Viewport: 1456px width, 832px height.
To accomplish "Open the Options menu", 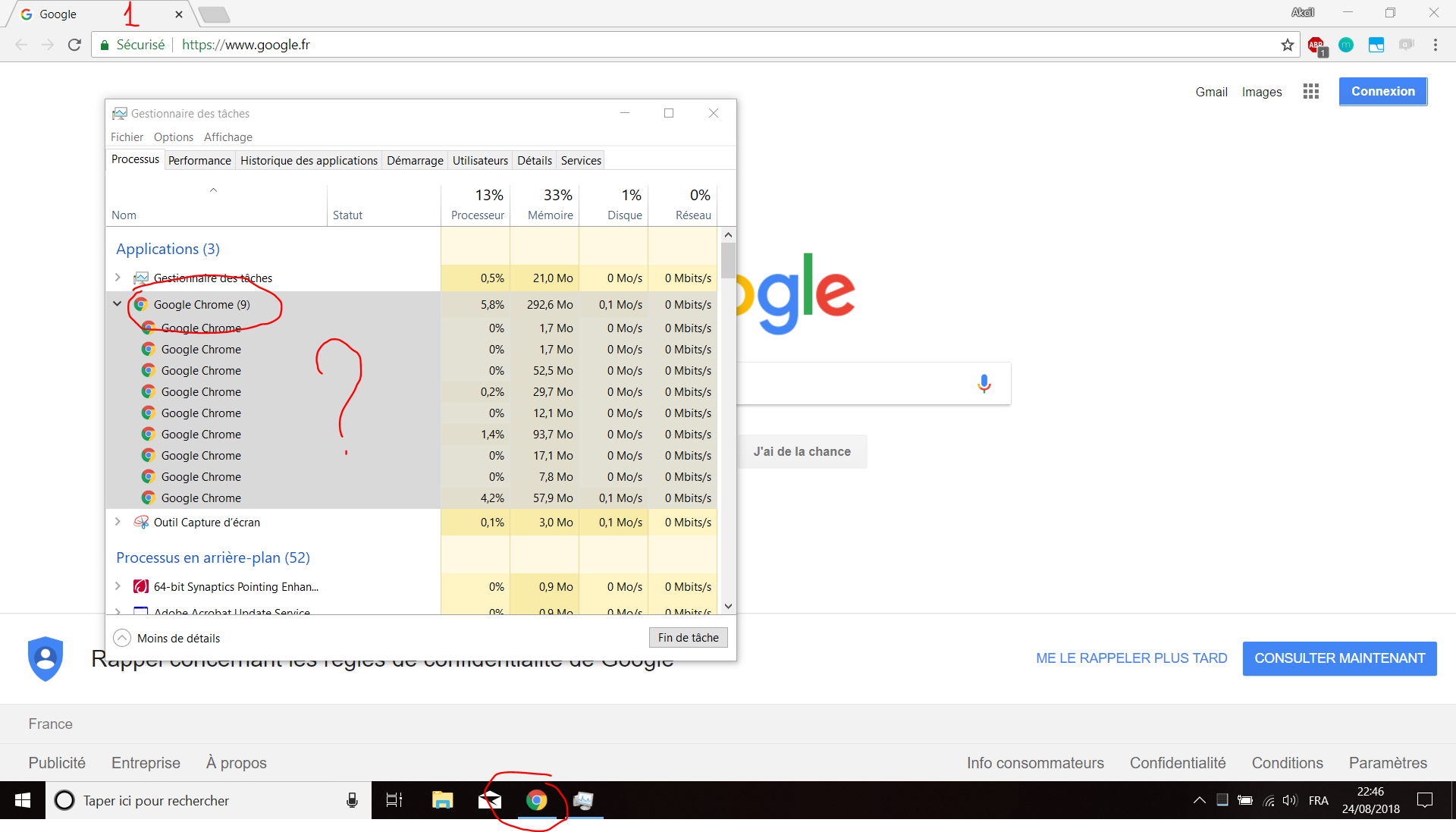I will (x=174, y=137).
